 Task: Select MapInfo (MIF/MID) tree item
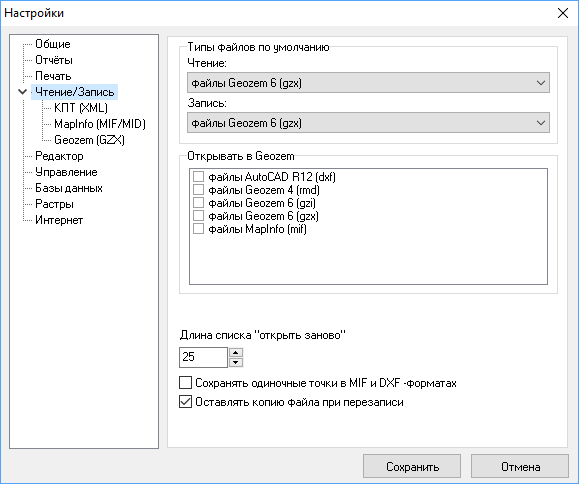pos(100,124)
